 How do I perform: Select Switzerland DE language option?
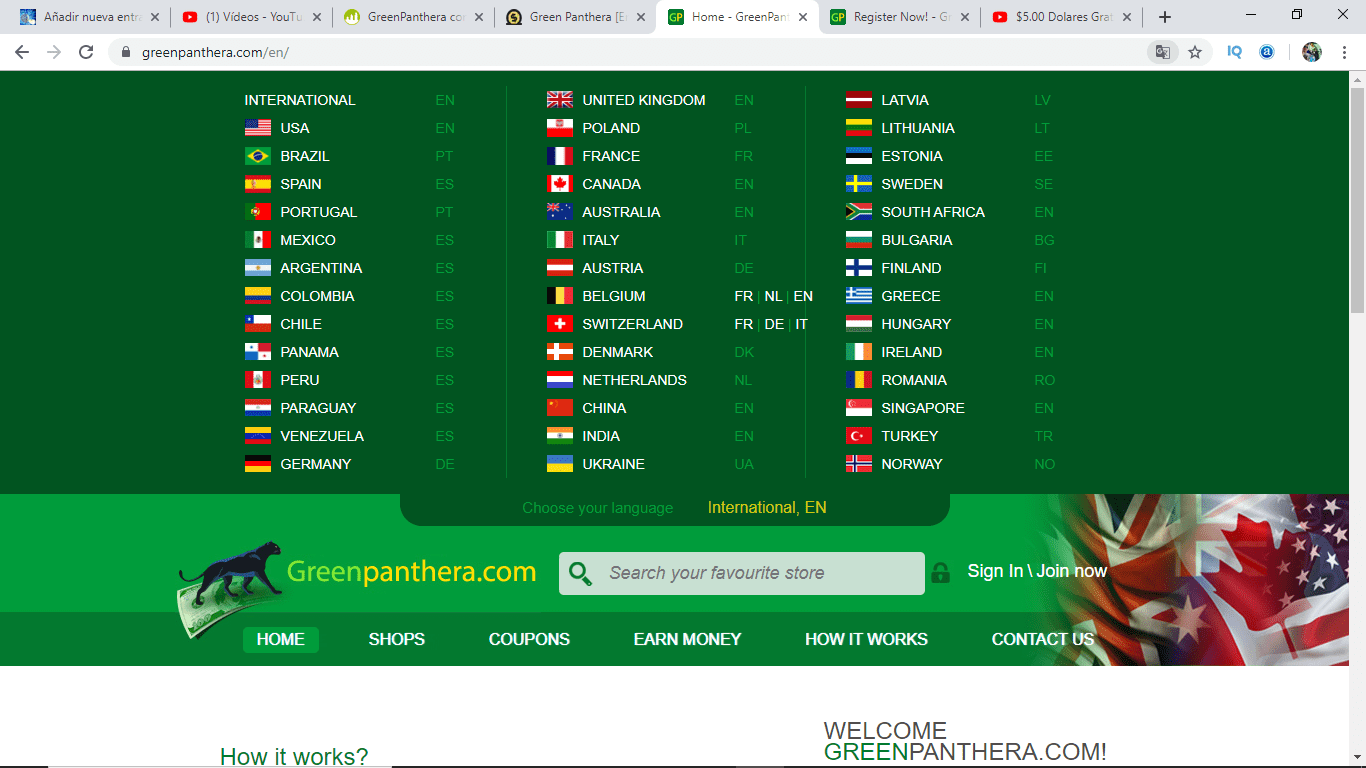774,324
